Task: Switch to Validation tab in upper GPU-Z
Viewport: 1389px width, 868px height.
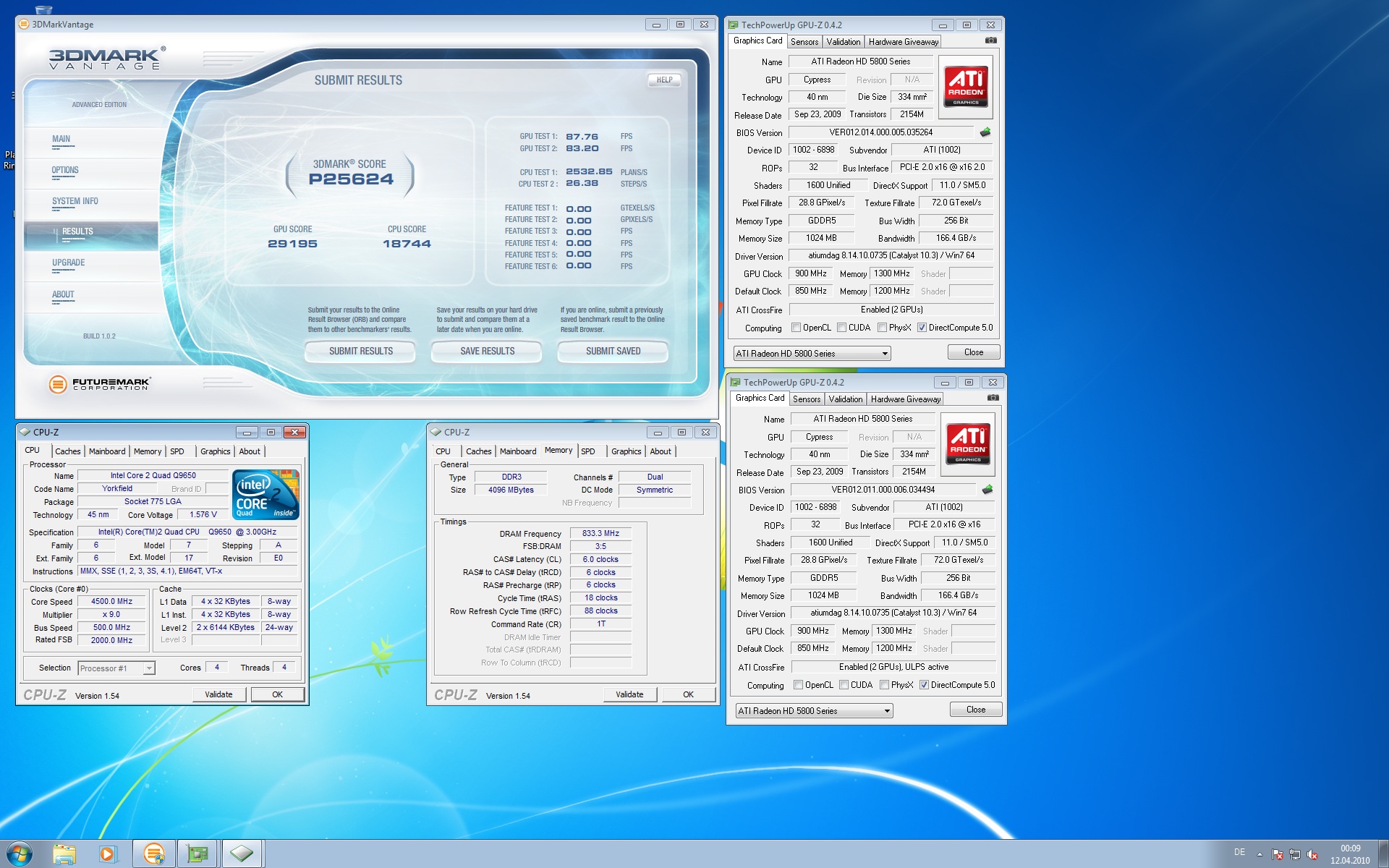Action: click(x=844, y=42)
